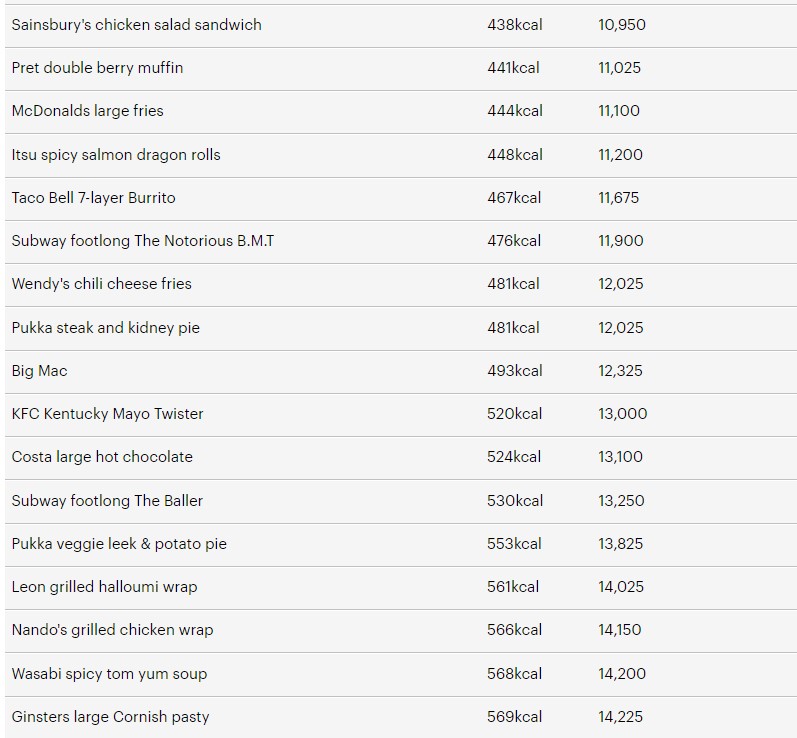Image resolution: width=797 pixels, height=738 pixels.
Task: Click the 493kcal value for Big Mac
Action: [514, 371]
